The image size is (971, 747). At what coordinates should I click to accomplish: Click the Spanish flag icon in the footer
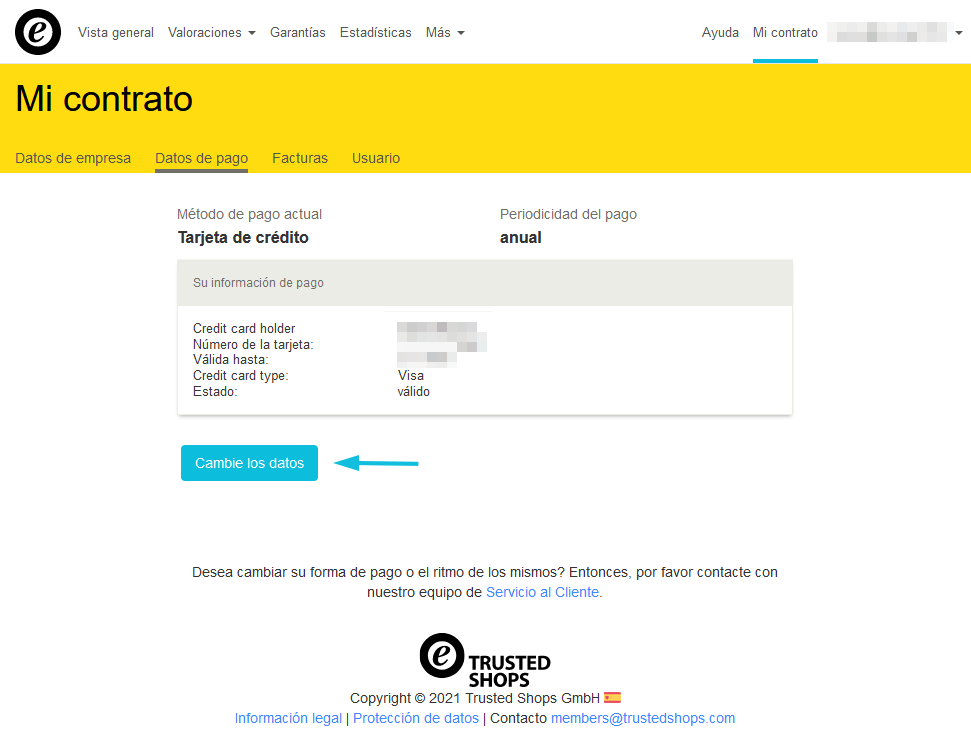pos(612,697)
